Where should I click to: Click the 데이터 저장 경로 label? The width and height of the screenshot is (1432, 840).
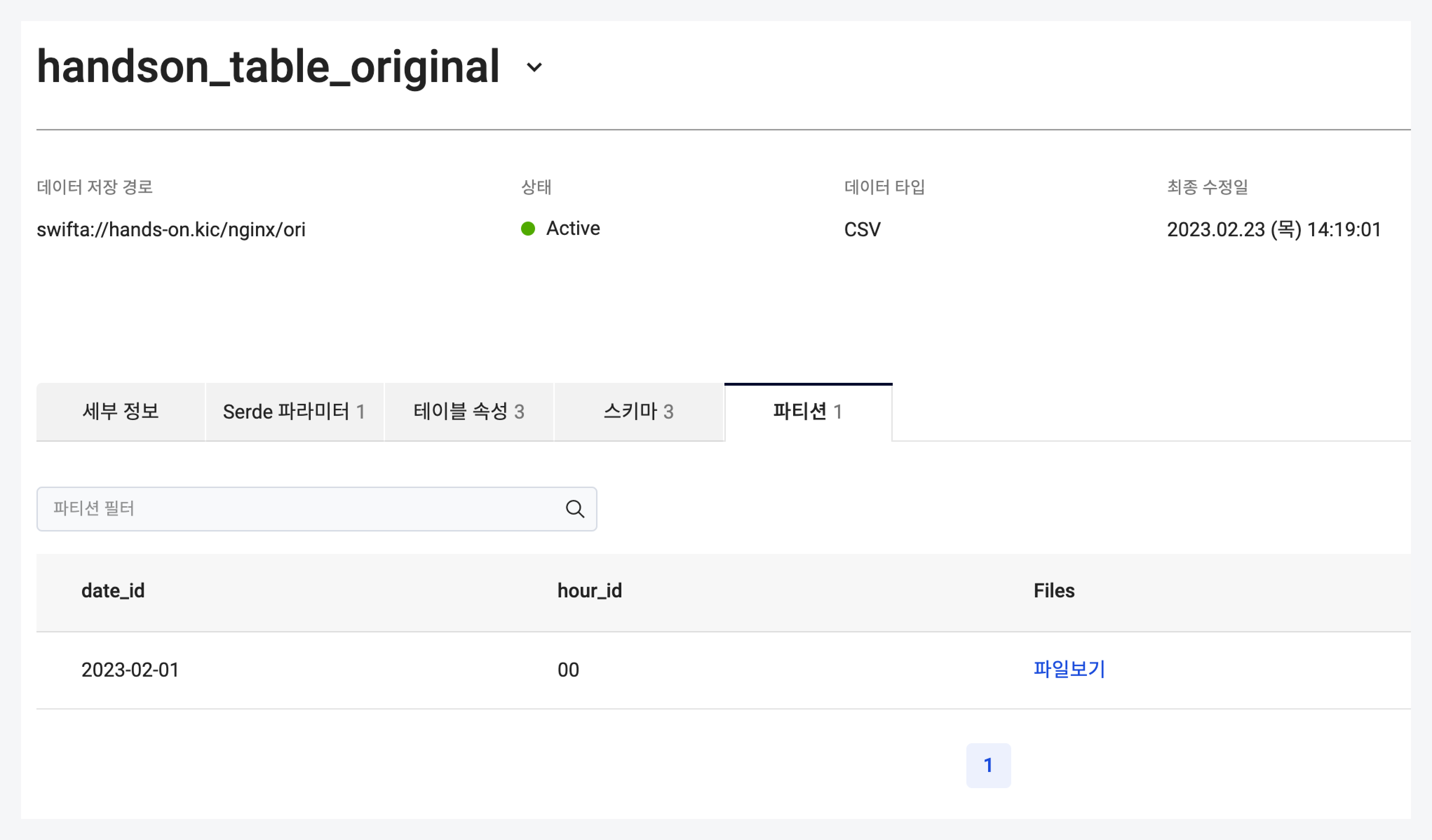(x=95, y=187)
